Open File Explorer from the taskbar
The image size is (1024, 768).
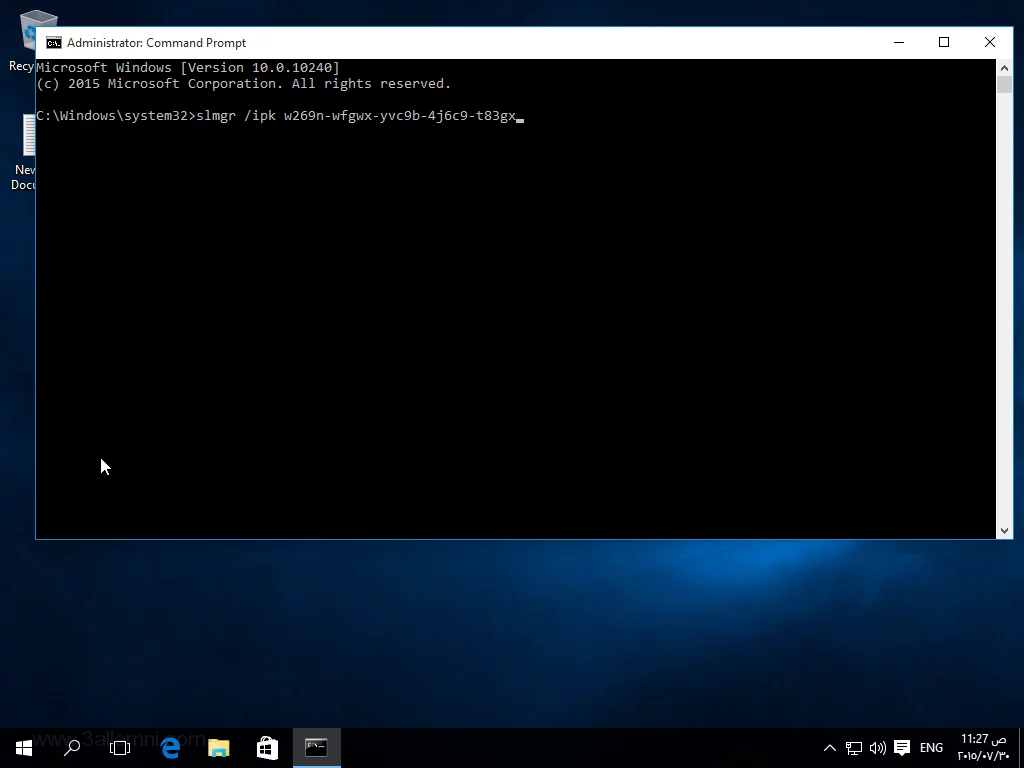218,747
